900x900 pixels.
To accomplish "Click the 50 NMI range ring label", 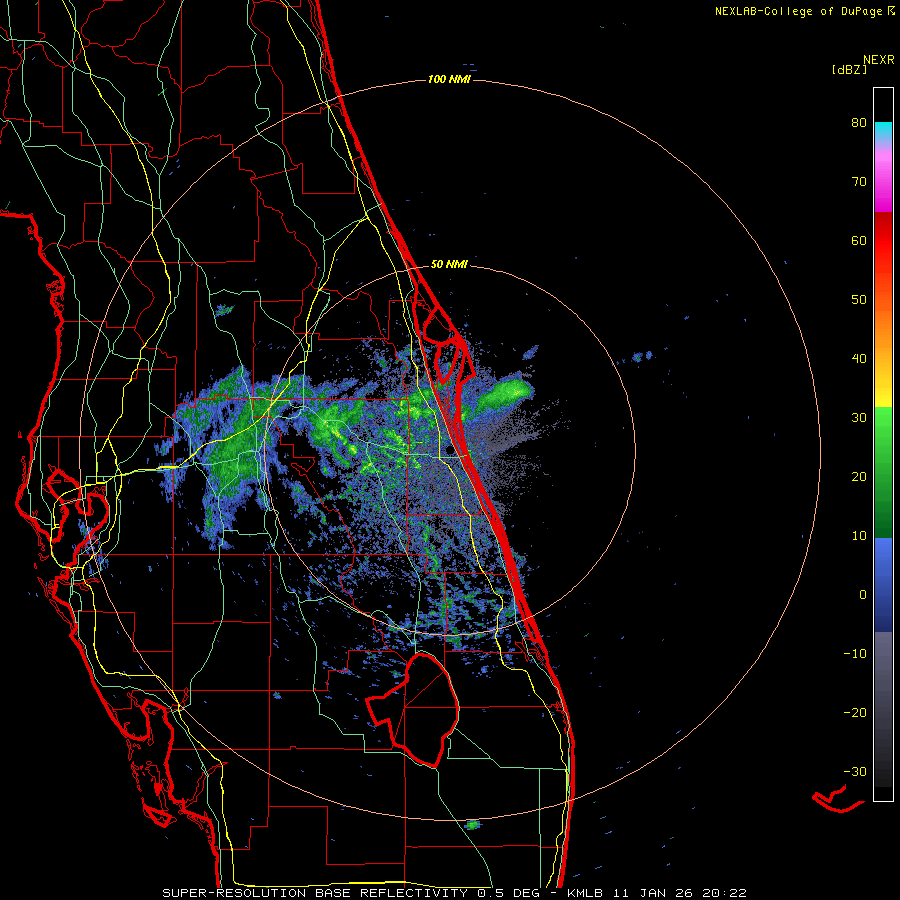I will (449, 265).
